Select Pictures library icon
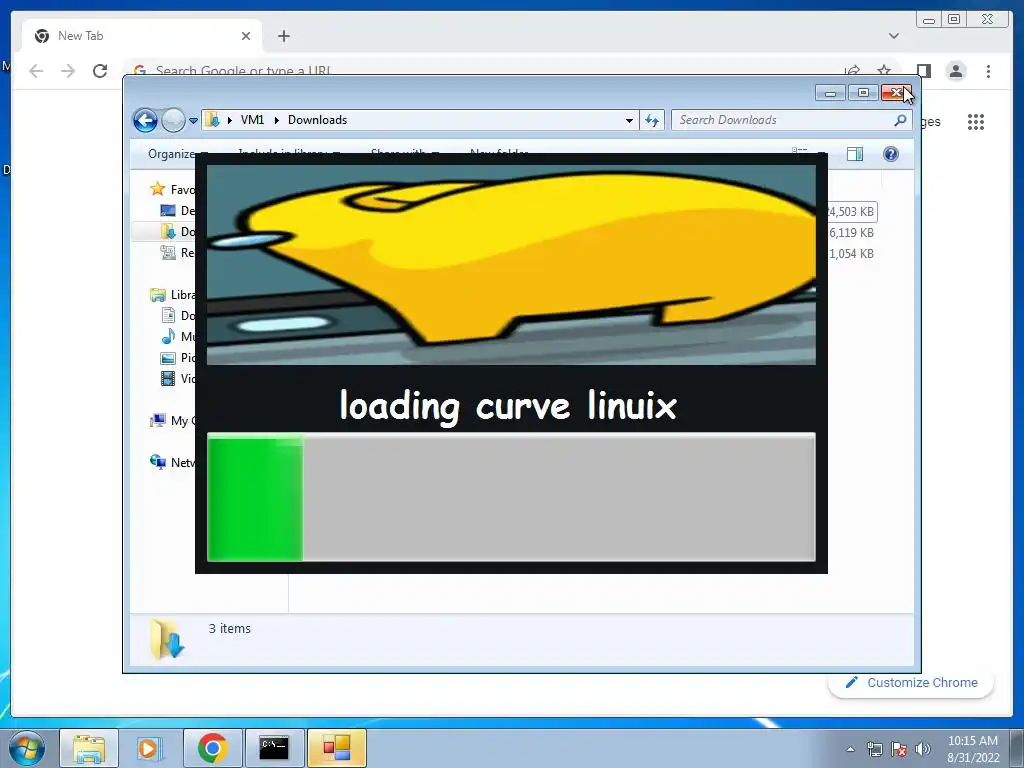Image resolution: width=1024 pixels, height=768 pixels. click(168, 358)
